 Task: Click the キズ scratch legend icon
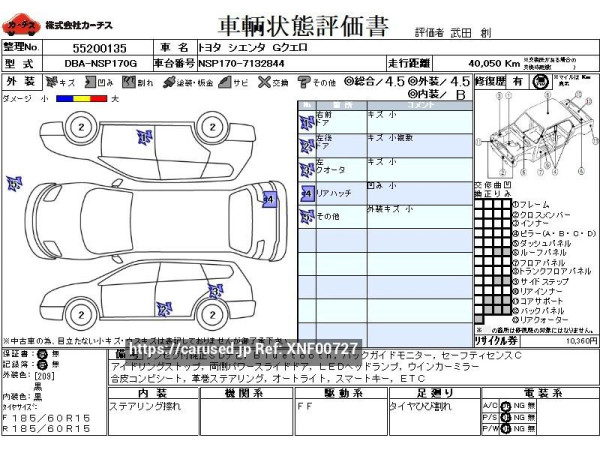[50, 82]
